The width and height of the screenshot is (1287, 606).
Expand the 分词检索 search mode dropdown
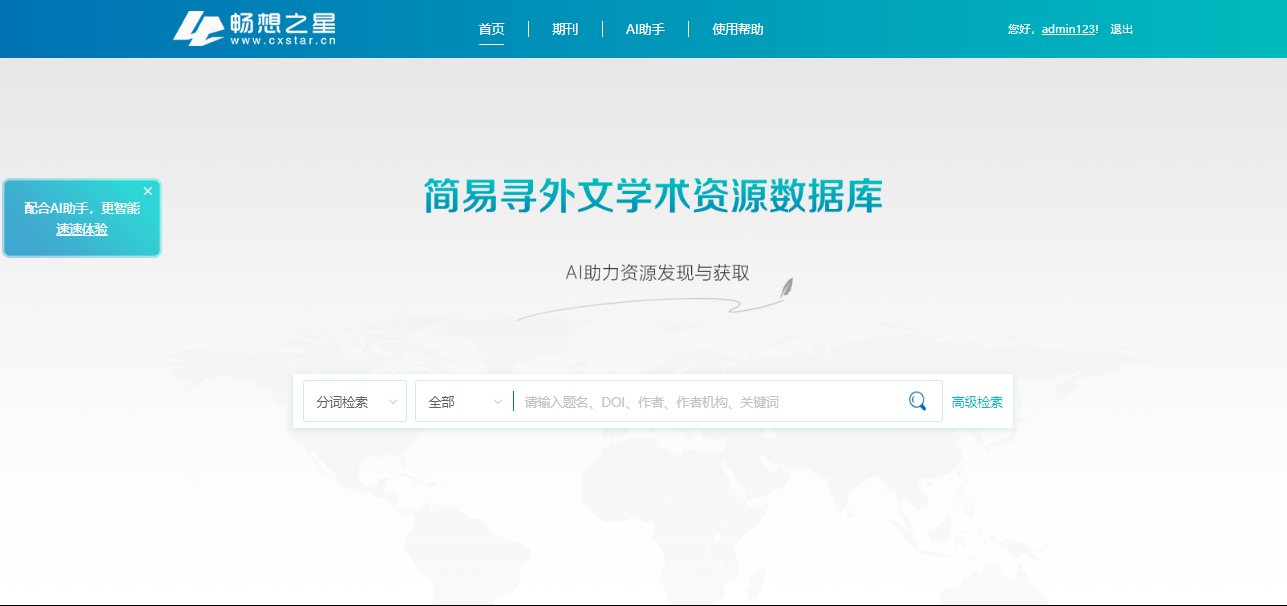pos(355,402)
